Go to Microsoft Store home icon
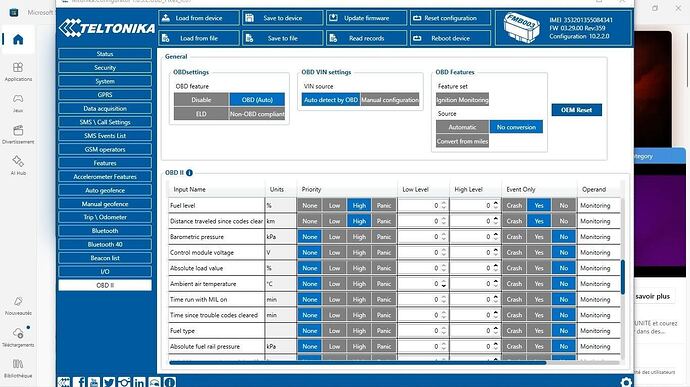690x387 pixels. (18, 40)
